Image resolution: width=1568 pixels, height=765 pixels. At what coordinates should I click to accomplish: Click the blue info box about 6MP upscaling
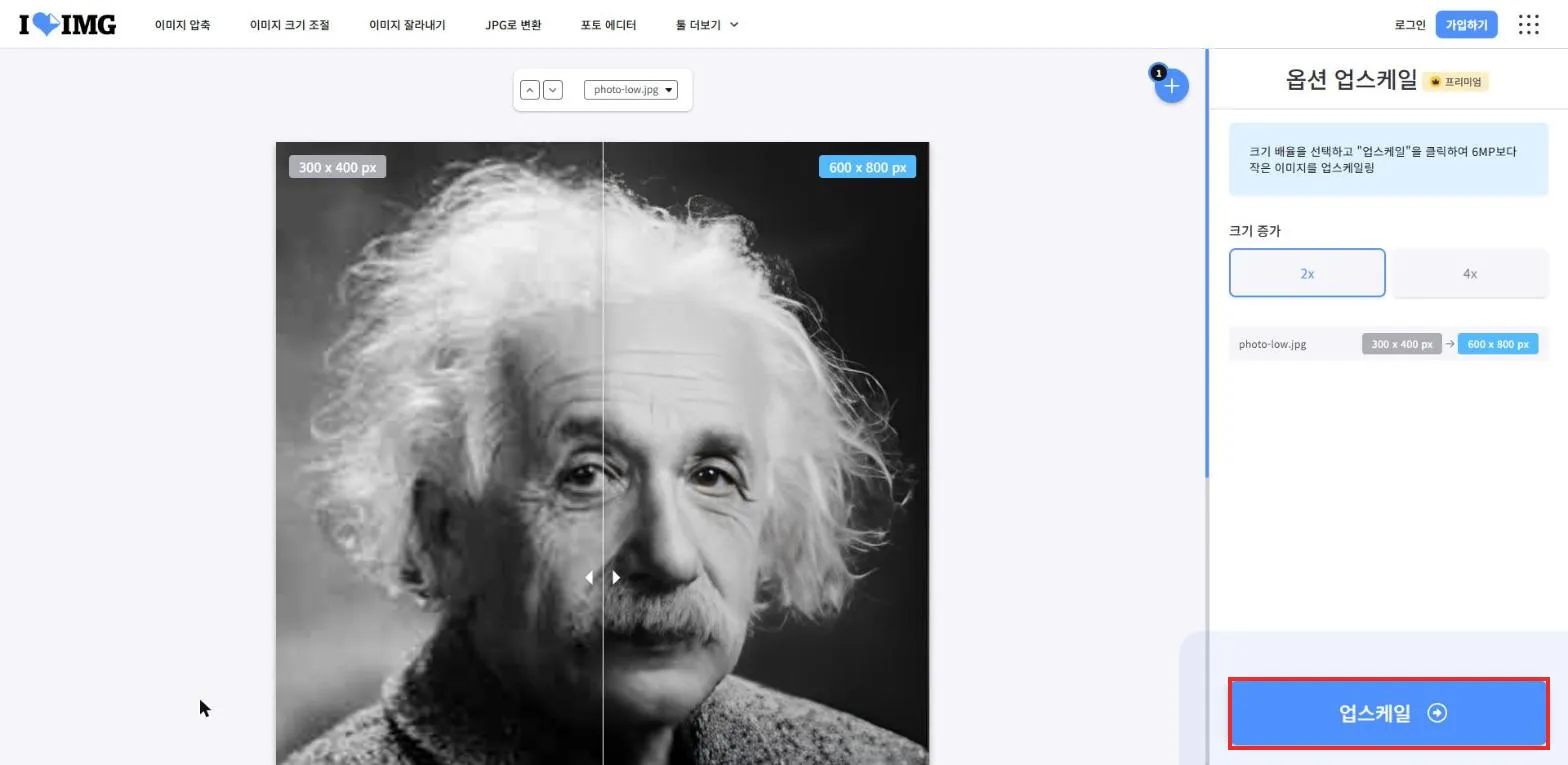pyautogui.click(x=1388, y=159)
